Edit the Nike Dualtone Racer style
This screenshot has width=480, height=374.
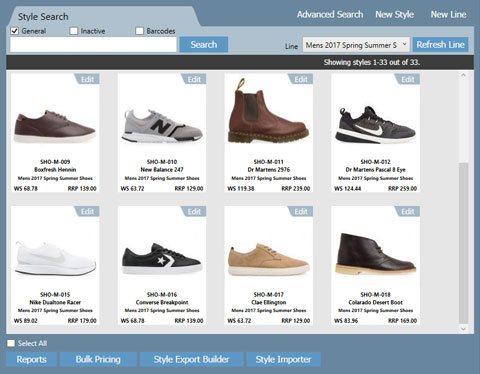click(87, 212)
